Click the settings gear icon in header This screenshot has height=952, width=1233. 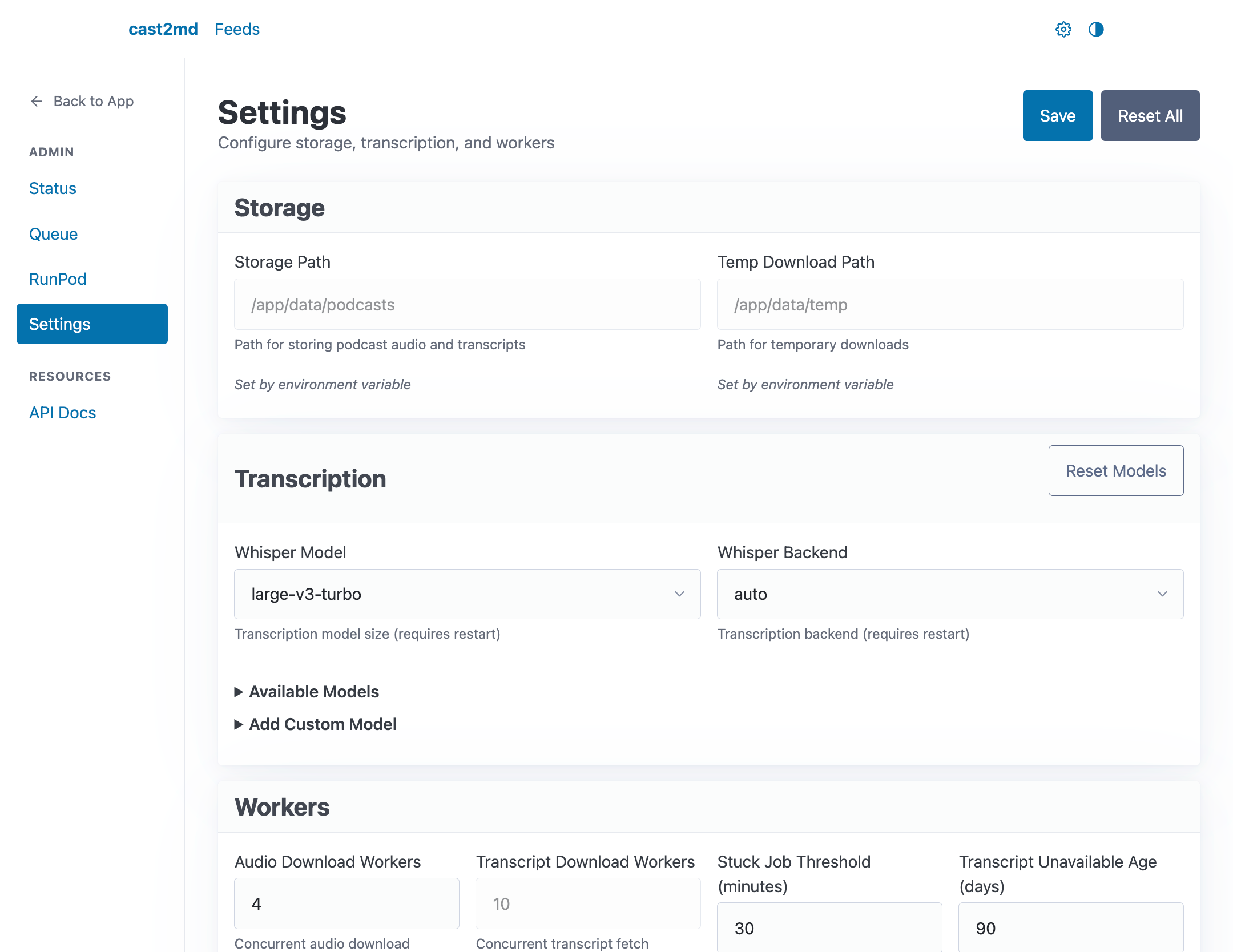pos(1063,29)
